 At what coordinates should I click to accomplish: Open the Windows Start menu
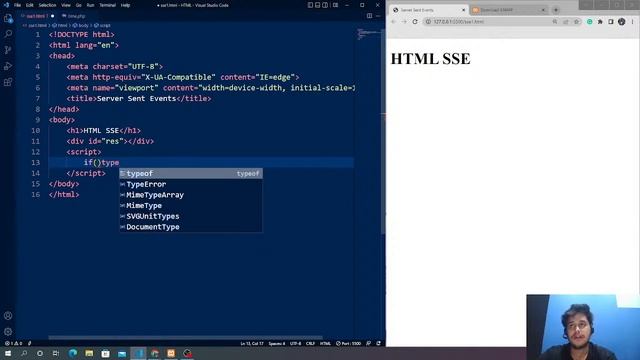click(8, 353)
